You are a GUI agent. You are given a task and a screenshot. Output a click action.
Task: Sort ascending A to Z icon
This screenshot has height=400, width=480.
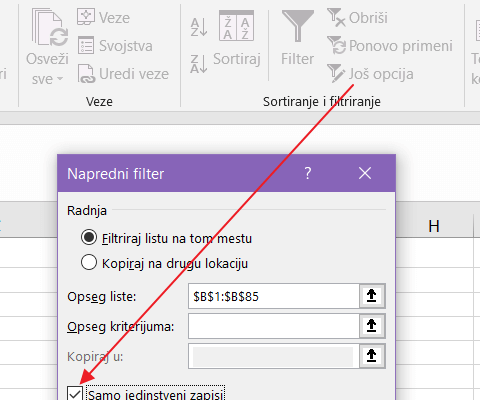coord(199,27)
